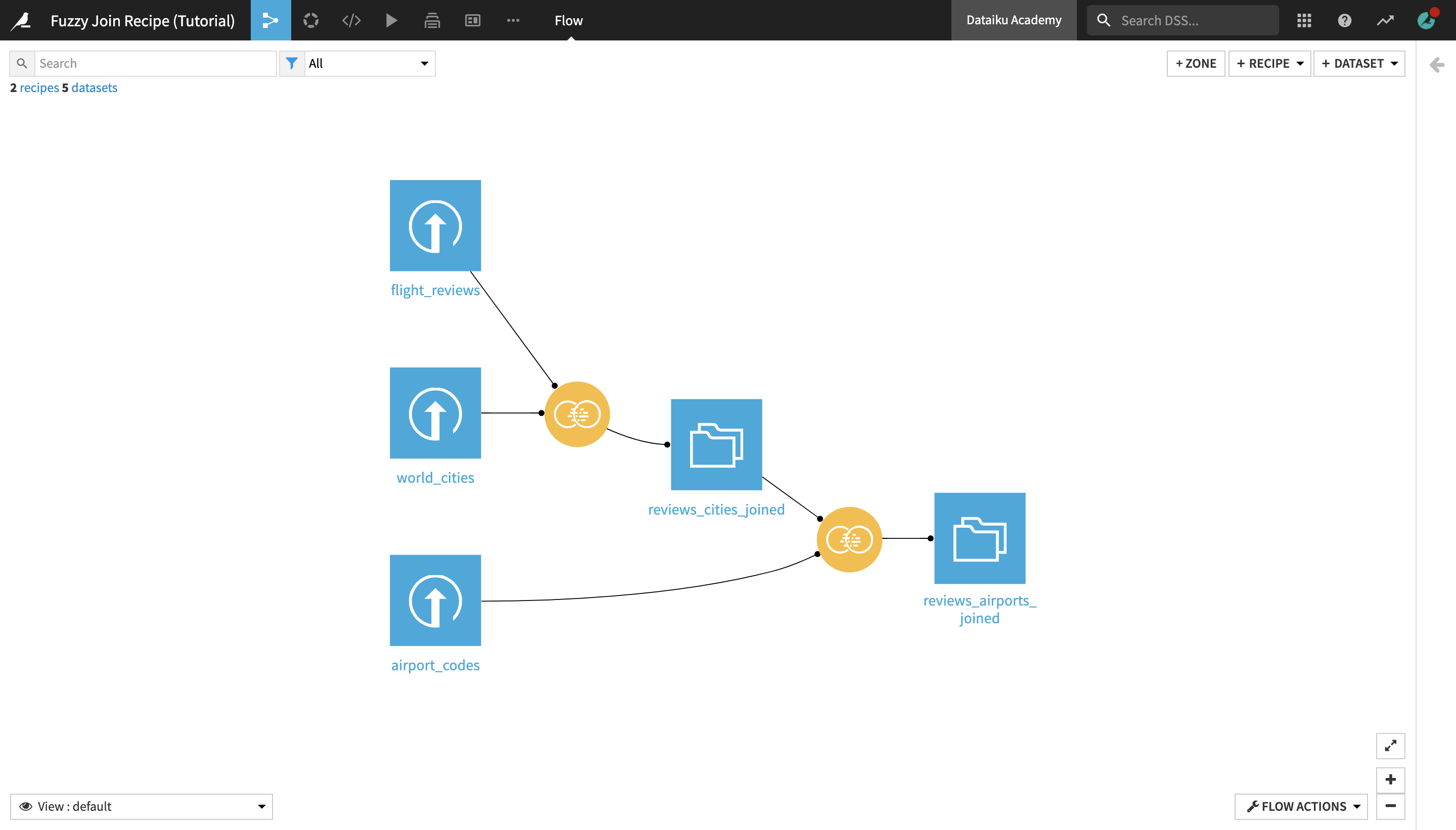Click the reviews_airports_joined label
Image resolution: width=1456 pixels, height=830 pixels.
coord(980,610)
